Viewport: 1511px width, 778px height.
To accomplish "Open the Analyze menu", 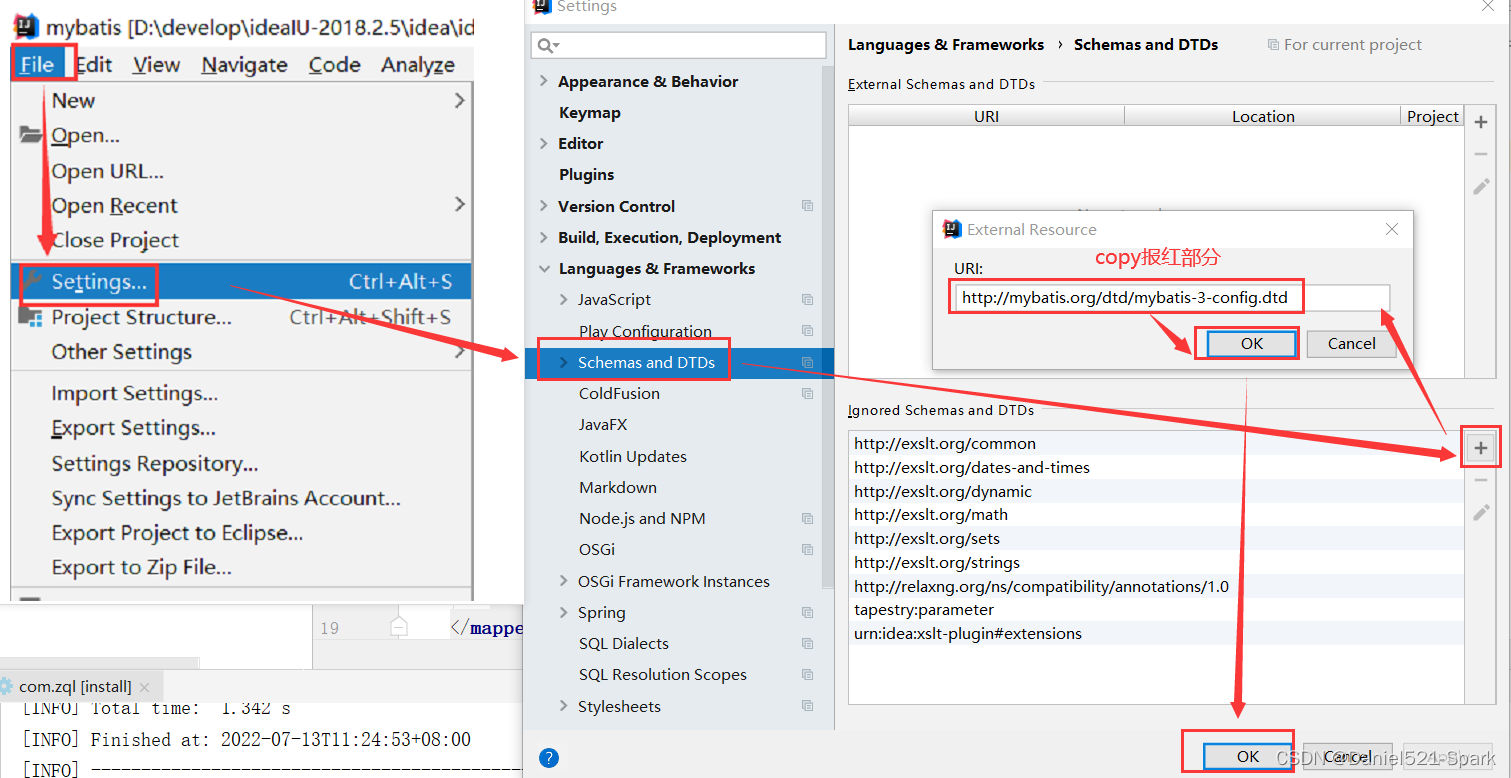I will 418,65.
